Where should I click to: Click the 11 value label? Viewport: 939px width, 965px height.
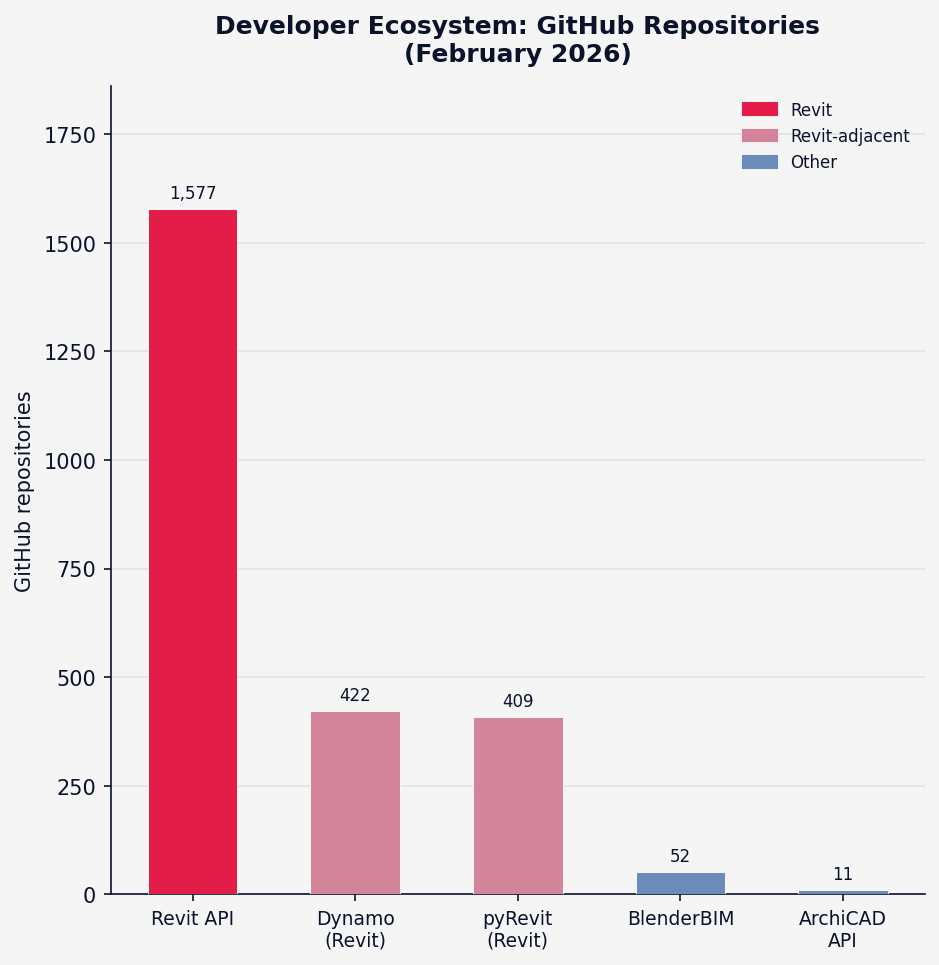[x=843, y=874]
